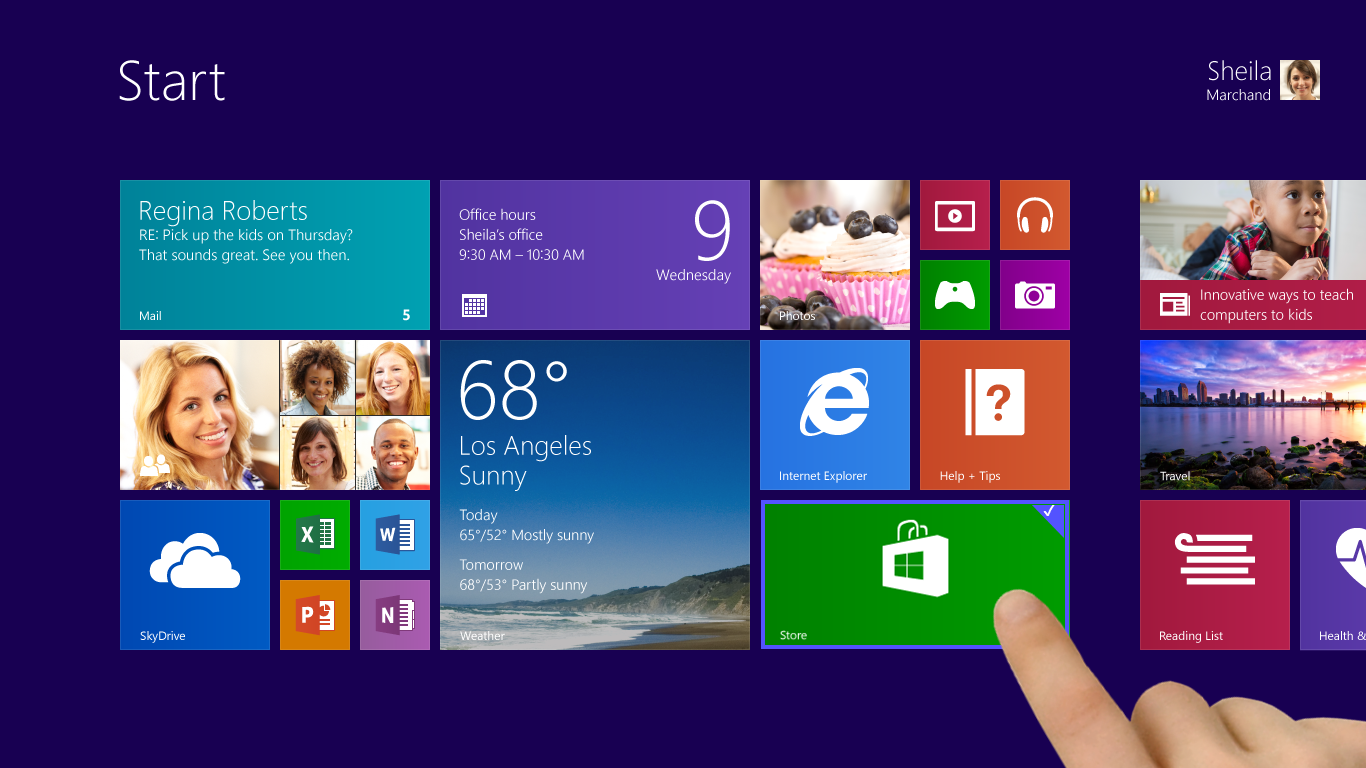Screen dimensions: 1366x768
Task: Open the Reading List tile
Action: tap(1215, 575)
